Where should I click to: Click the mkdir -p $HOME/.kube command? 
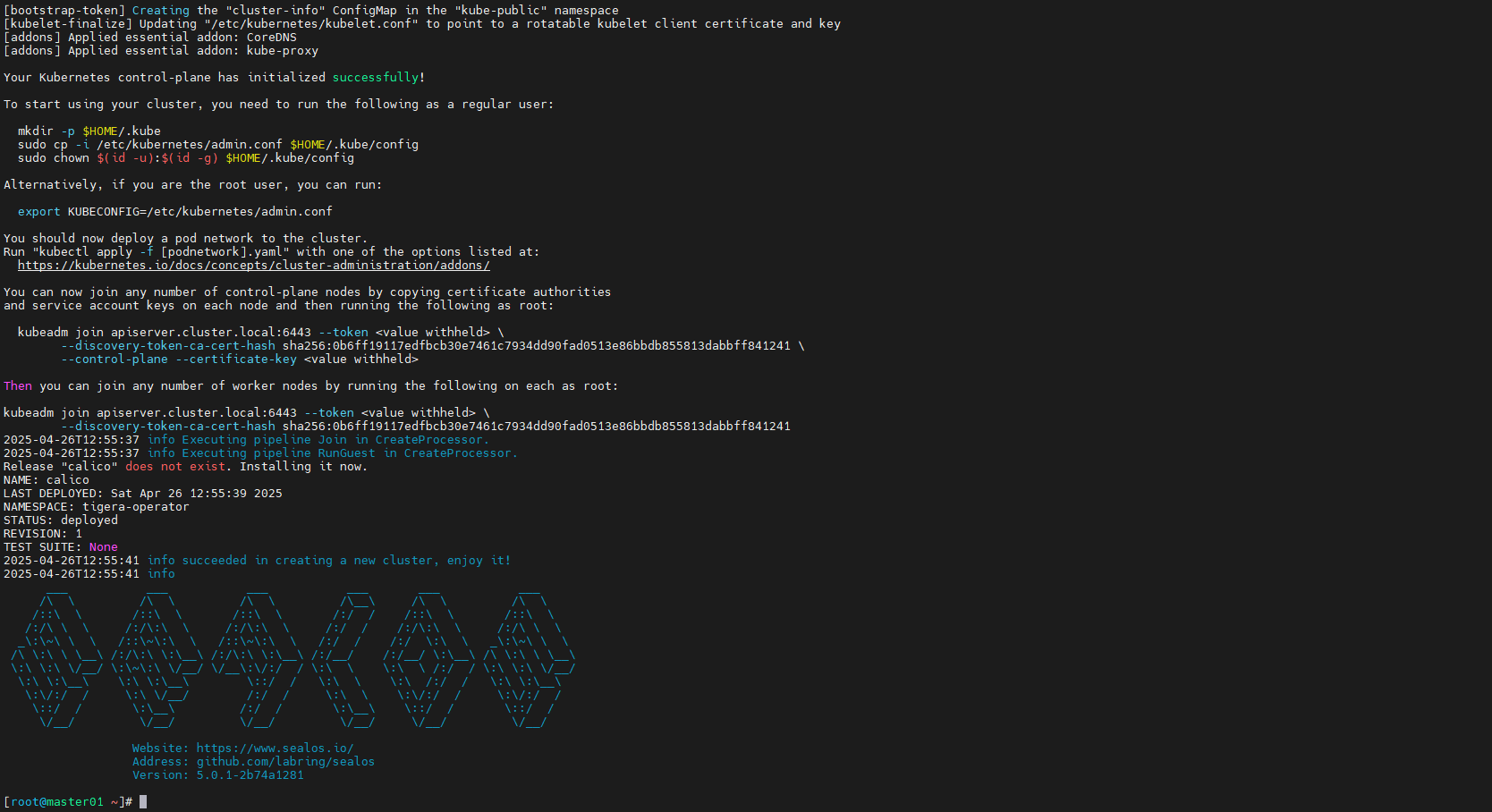coord(89,131)
